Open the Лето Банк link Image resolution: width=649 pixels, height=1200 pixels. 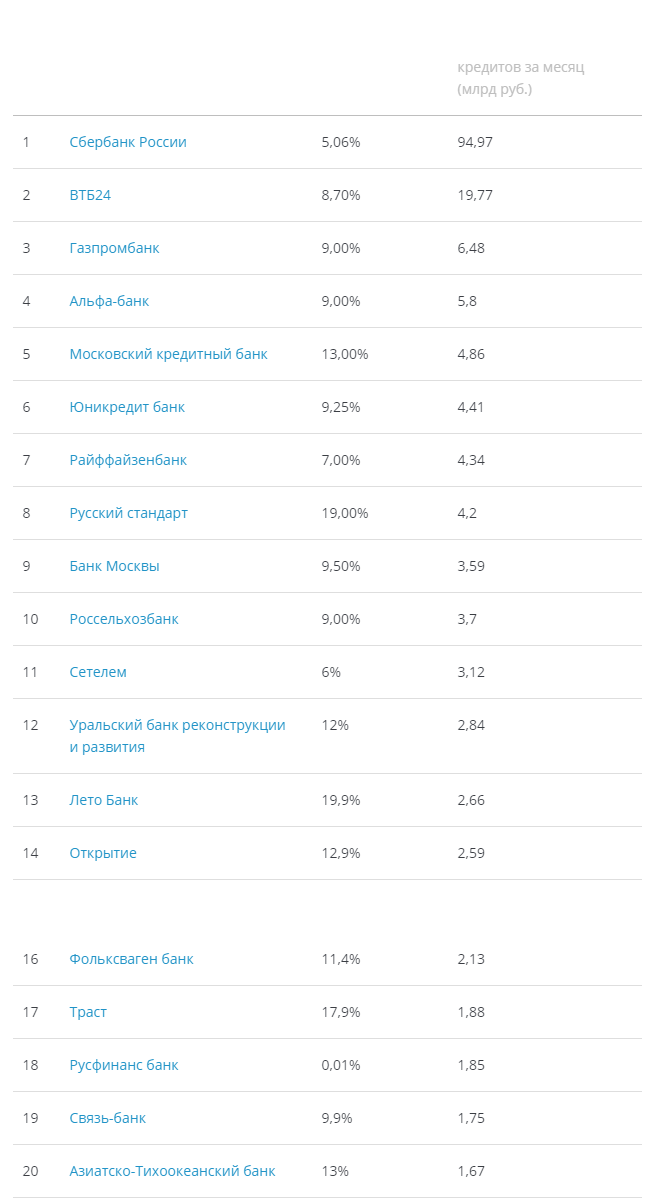coord(104,800)
